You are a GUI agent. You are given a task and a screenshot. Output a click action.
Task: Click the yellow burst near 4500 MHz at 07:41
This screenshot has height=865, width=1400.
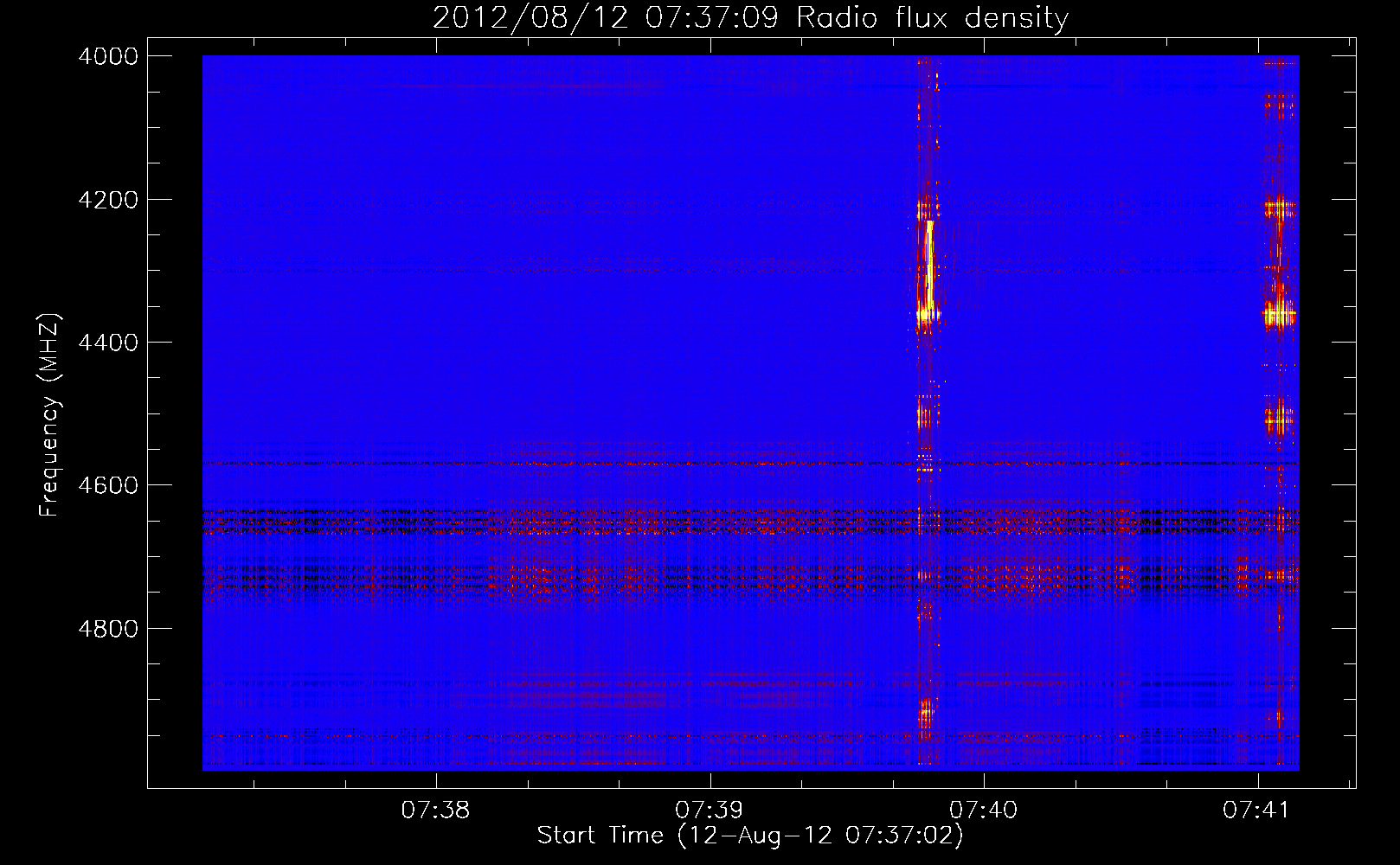[1278, 420]
